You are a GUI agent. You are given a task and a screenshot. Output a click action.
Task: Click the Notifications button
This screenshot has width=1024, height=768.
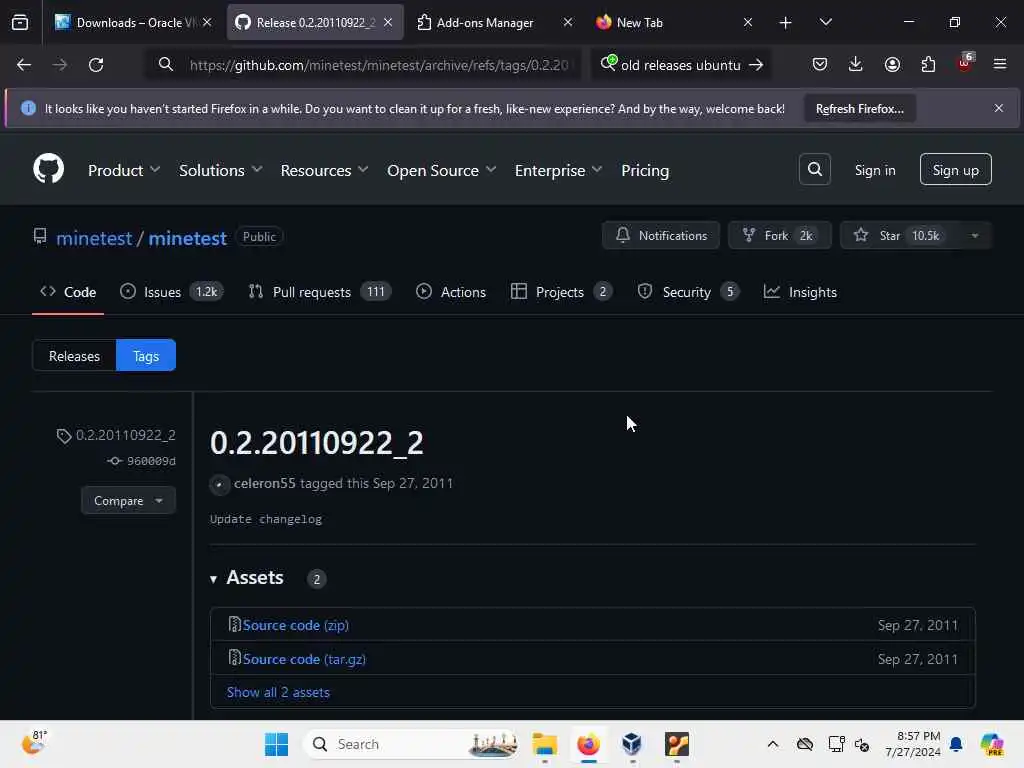661,235
